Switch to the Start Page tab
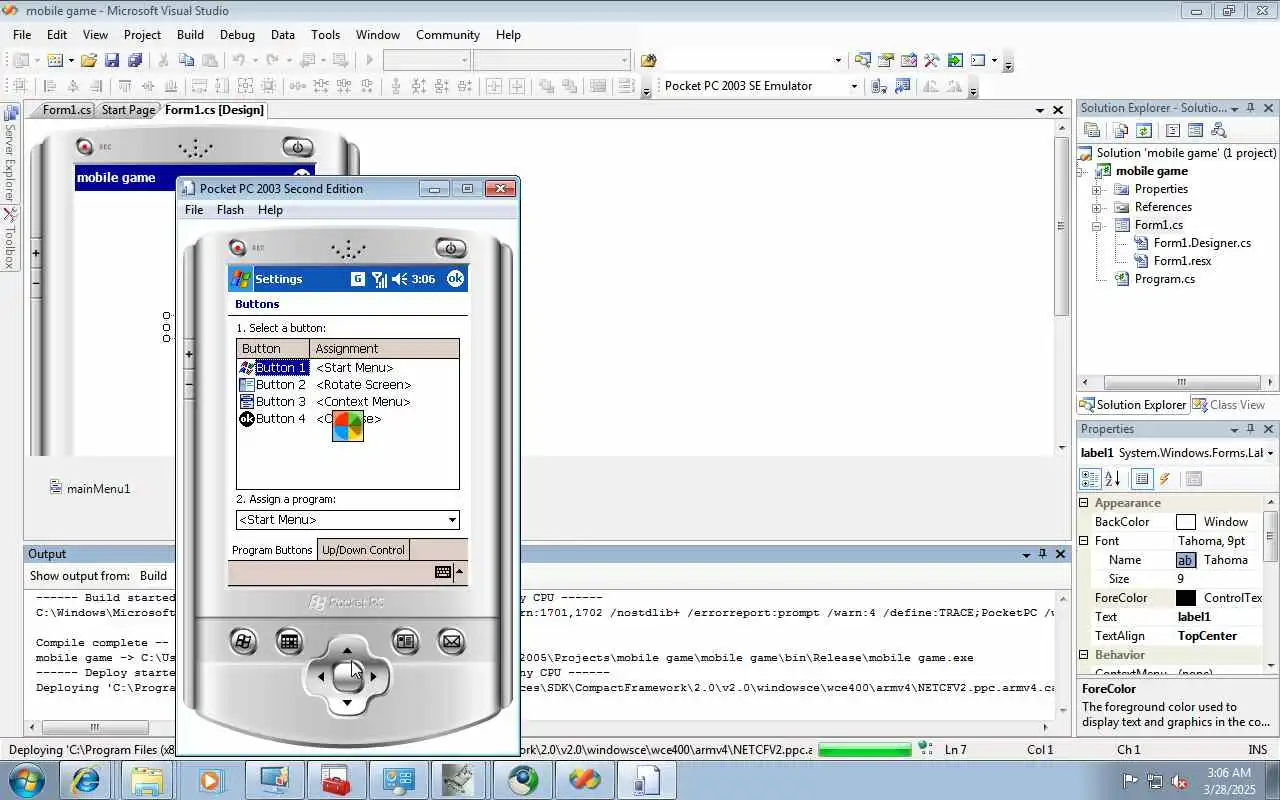The image size is (1280, 800). 128,110
